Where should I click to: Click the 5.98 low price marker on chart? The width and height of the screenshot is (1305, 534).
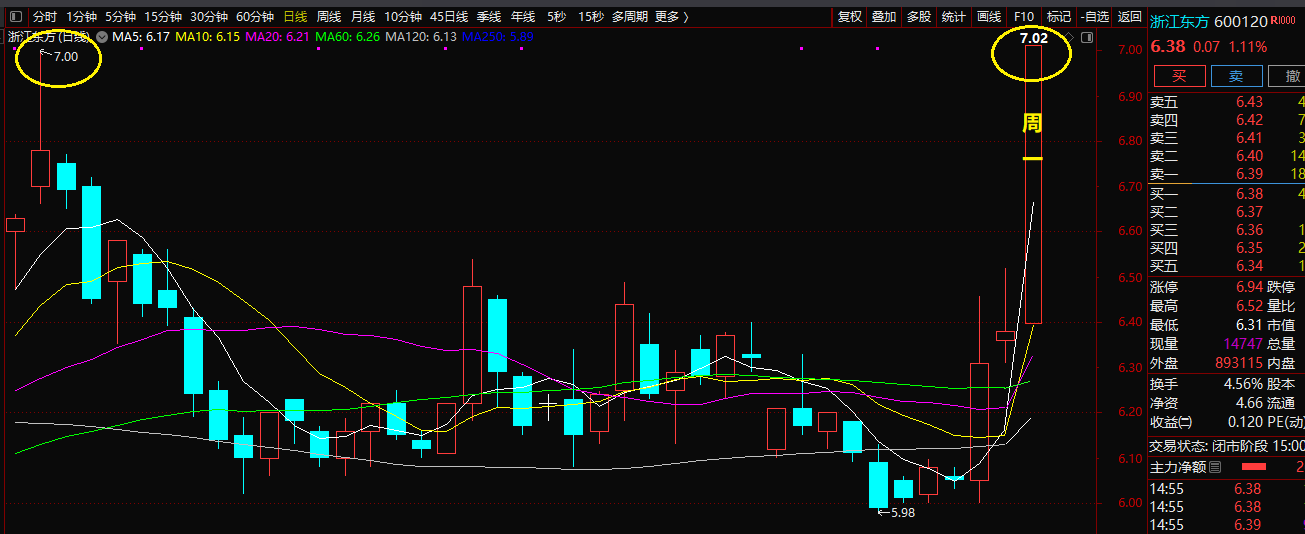pyautogui.click(x=903, y=512)
